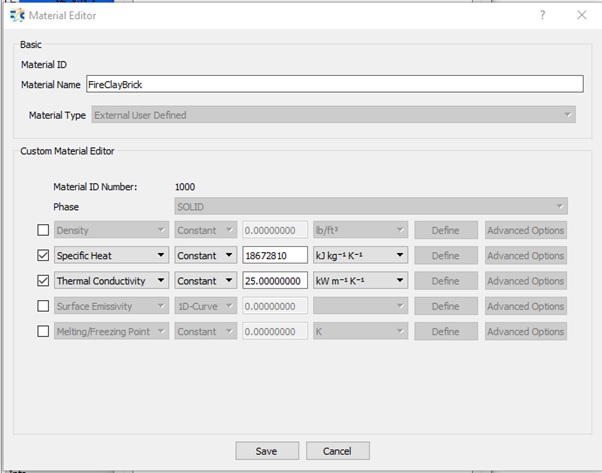
Task: Close the Material Editor dialog
Action: tap(582, 15)
